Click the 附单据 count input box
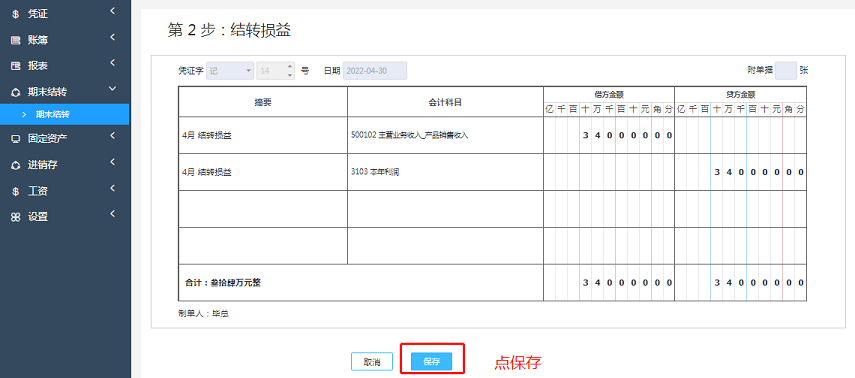Viewport: 855px width, 378px height. click(x=786, y=70)
